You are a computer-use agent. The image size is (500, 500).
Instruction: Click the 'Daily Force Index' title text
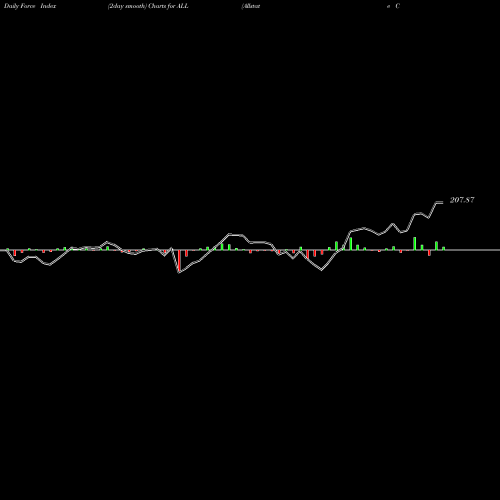(x=30, y=6)
